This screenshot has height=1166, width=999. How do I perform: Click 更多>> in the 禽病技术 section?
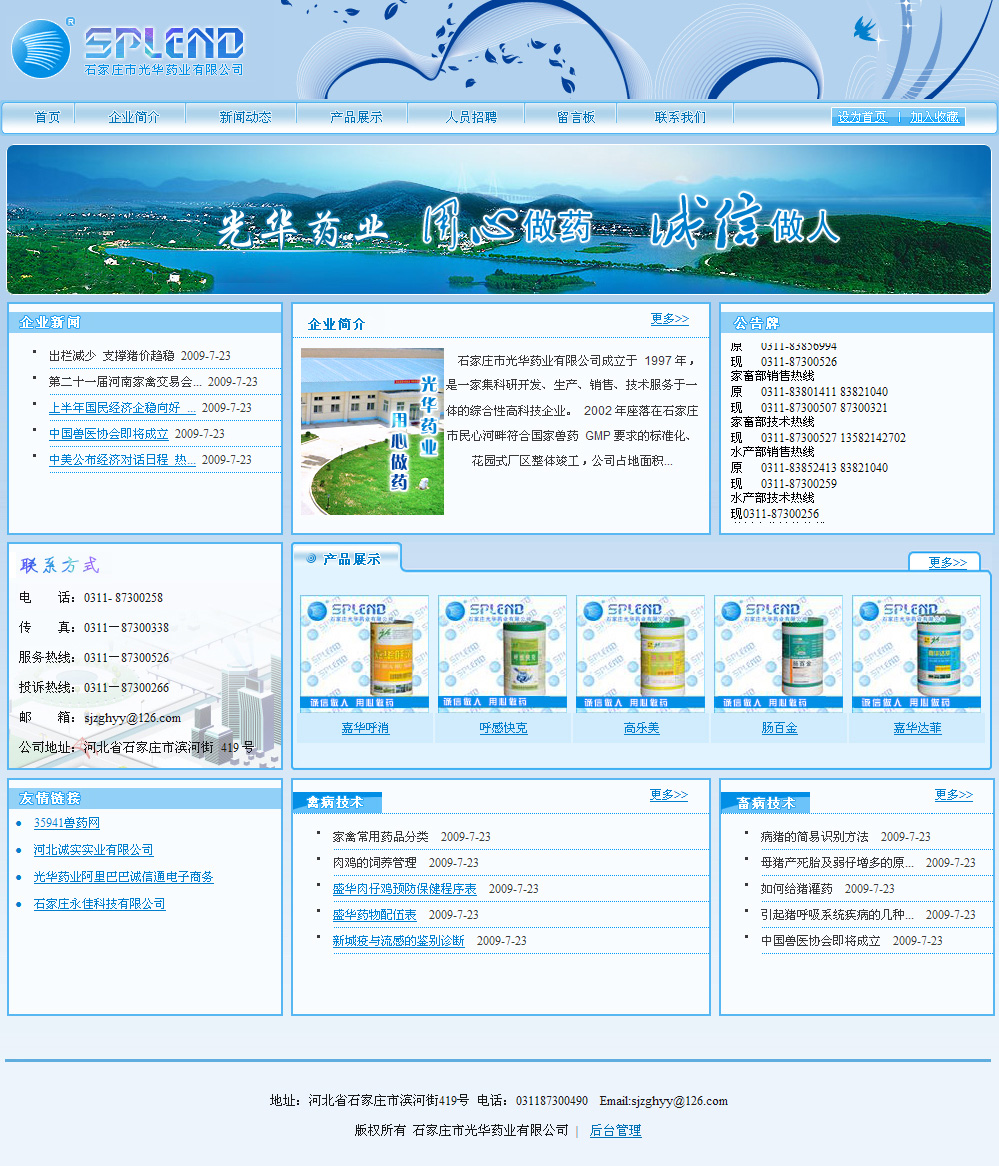669,794
